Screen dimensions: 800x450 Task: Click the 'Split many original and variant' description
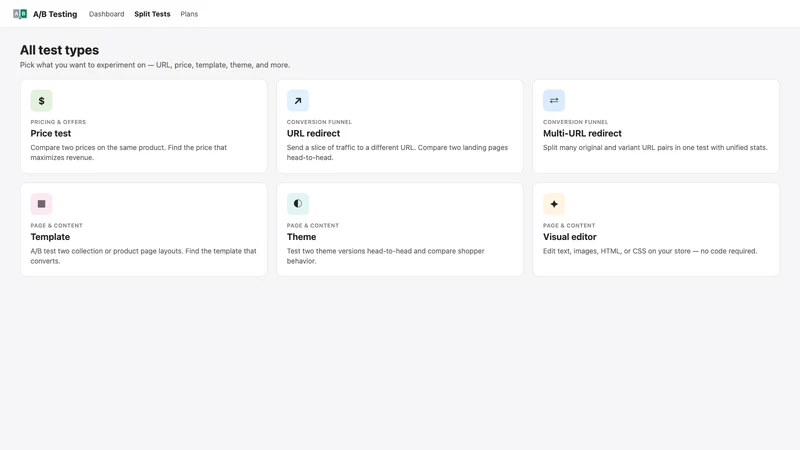(655, 147)
